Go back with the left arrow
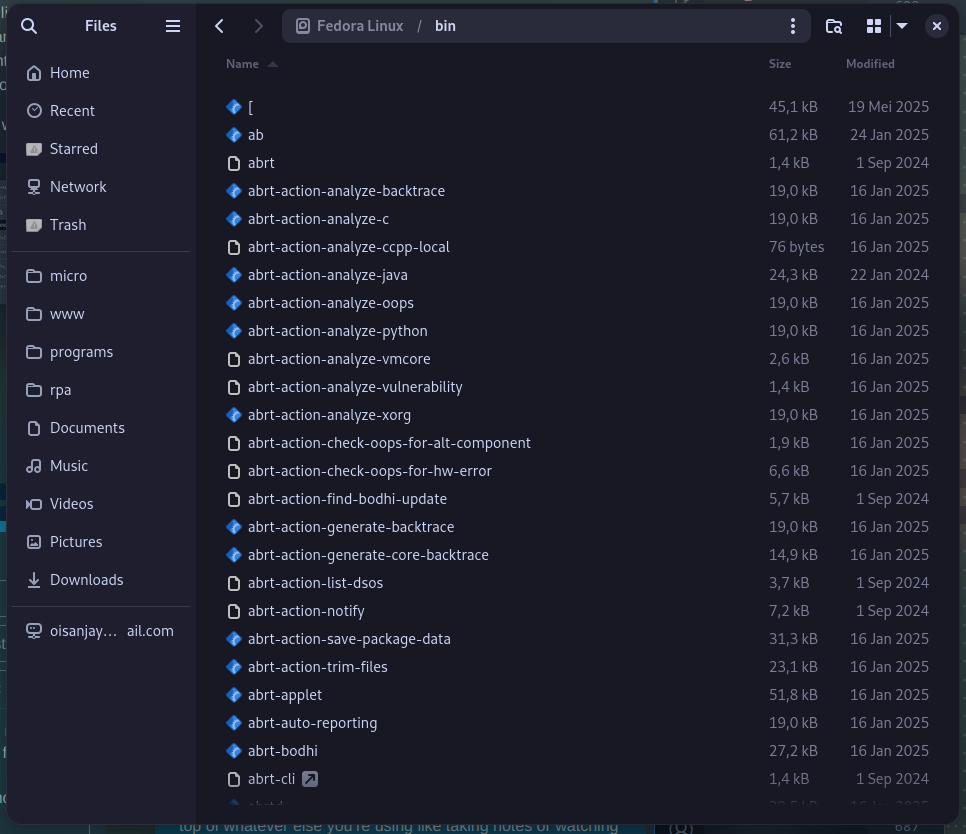The height and width of the screenshot is (834, 966). point(220,26)
